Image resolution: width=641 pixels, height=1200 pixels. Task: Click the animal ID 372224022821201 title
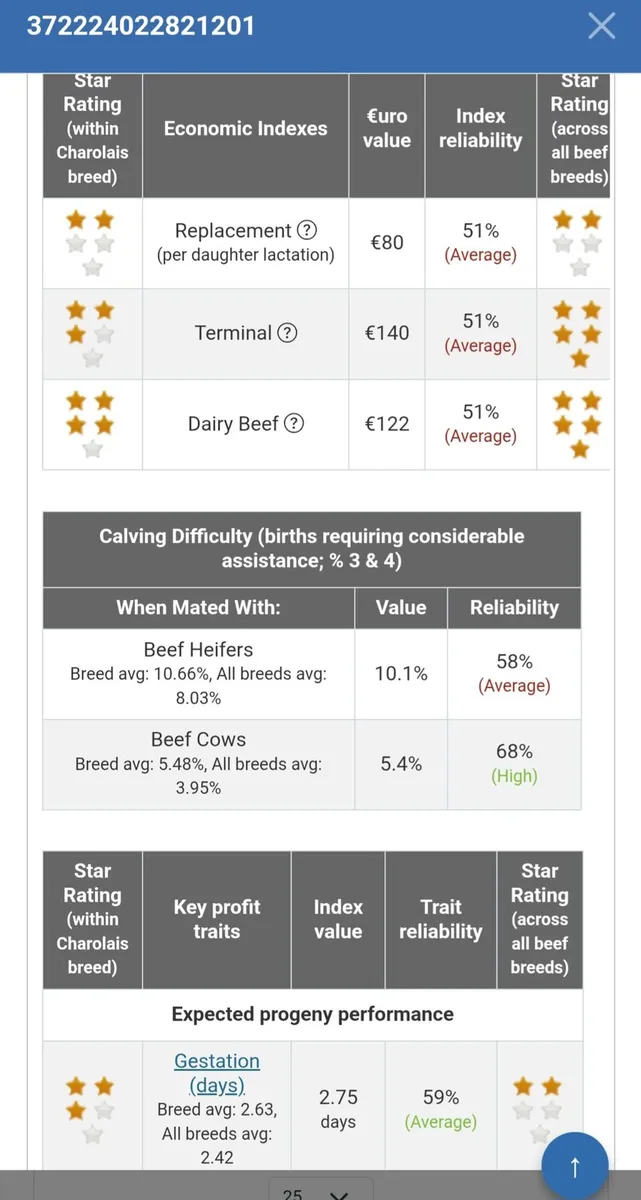(x=140, y=26)
